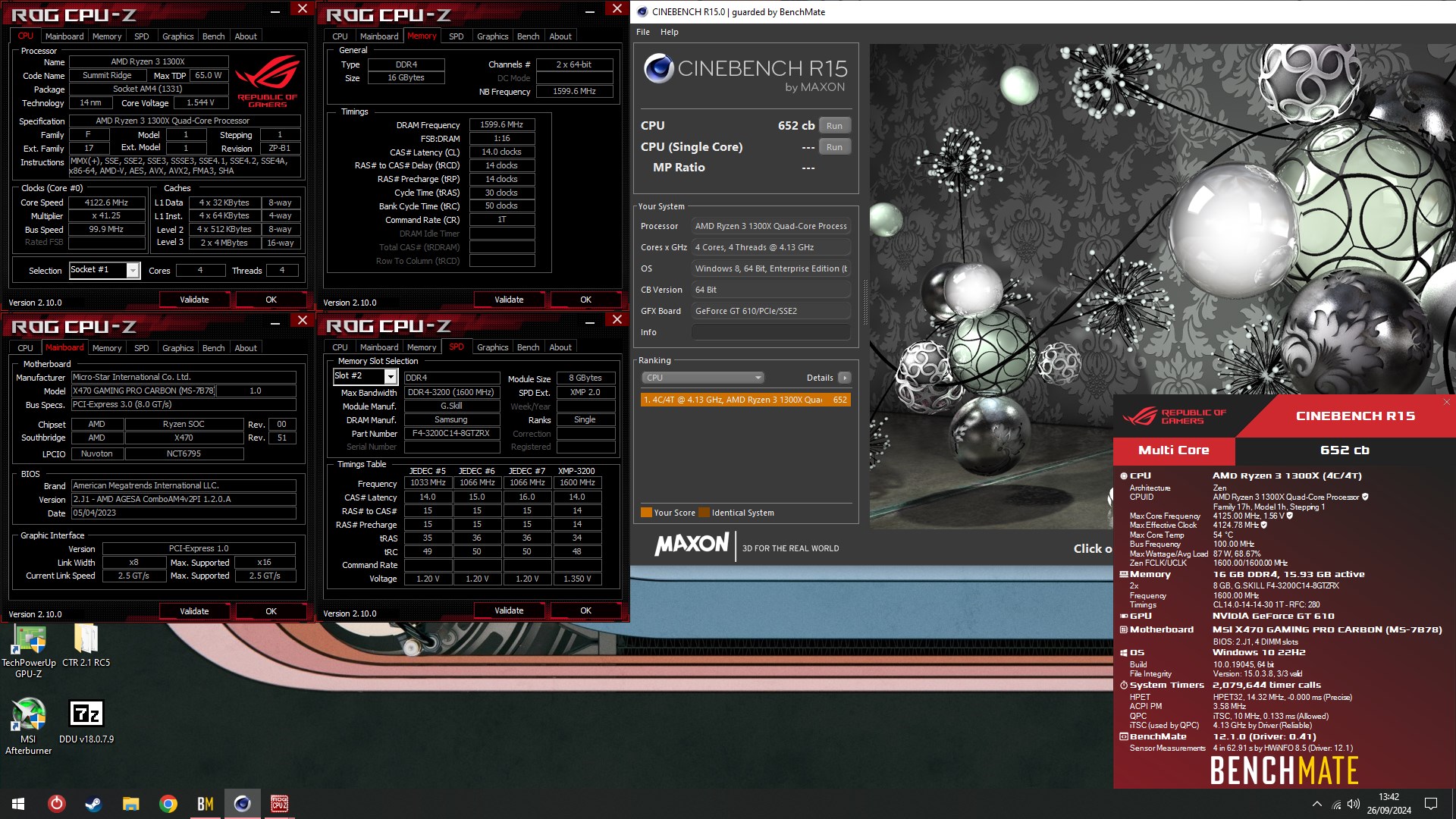Switch to ROG CPU-Z taskbar icon

pos(279,804)
